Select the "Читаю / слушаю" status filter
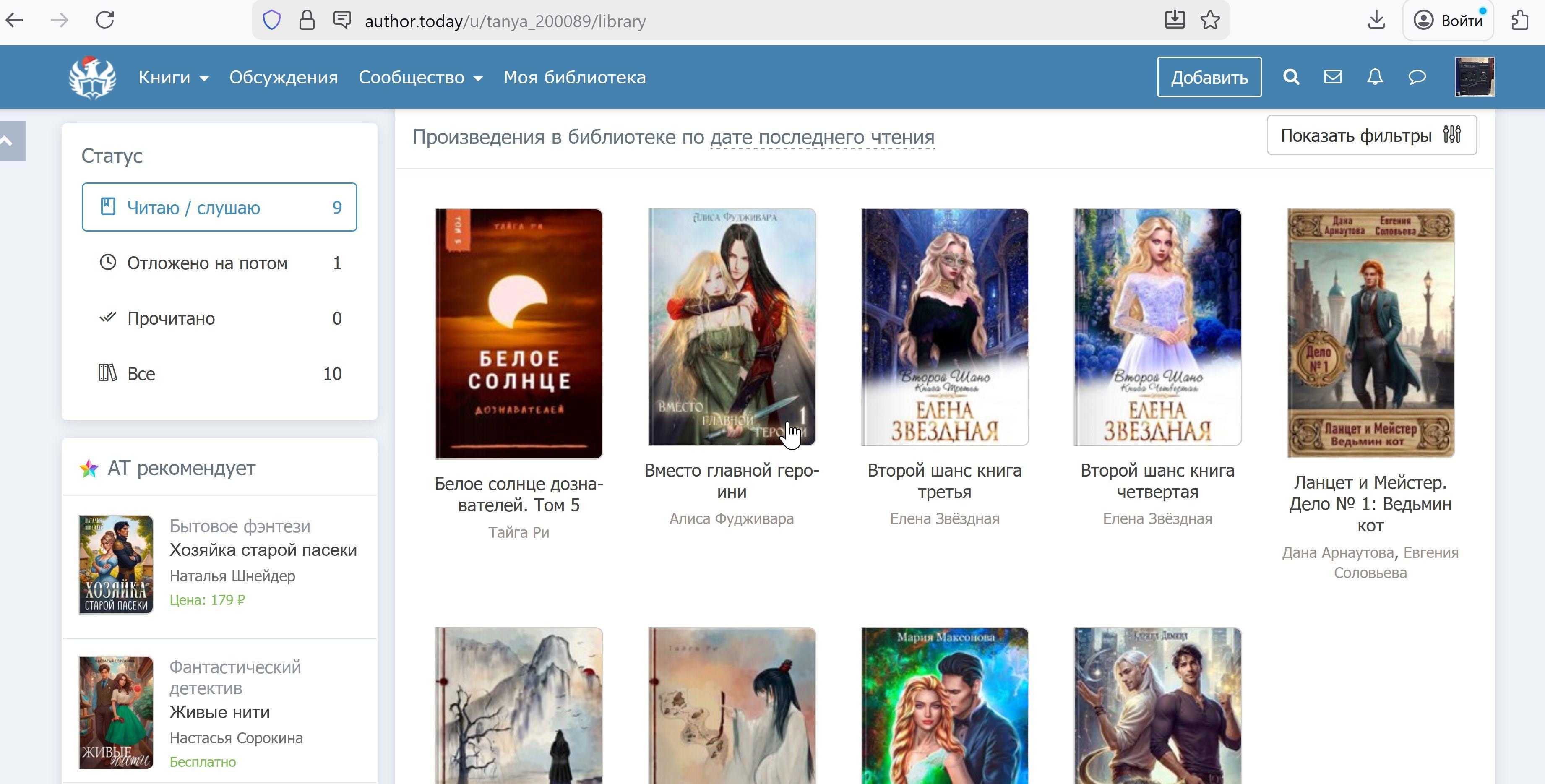1545x784 pixels. [219, 208]
